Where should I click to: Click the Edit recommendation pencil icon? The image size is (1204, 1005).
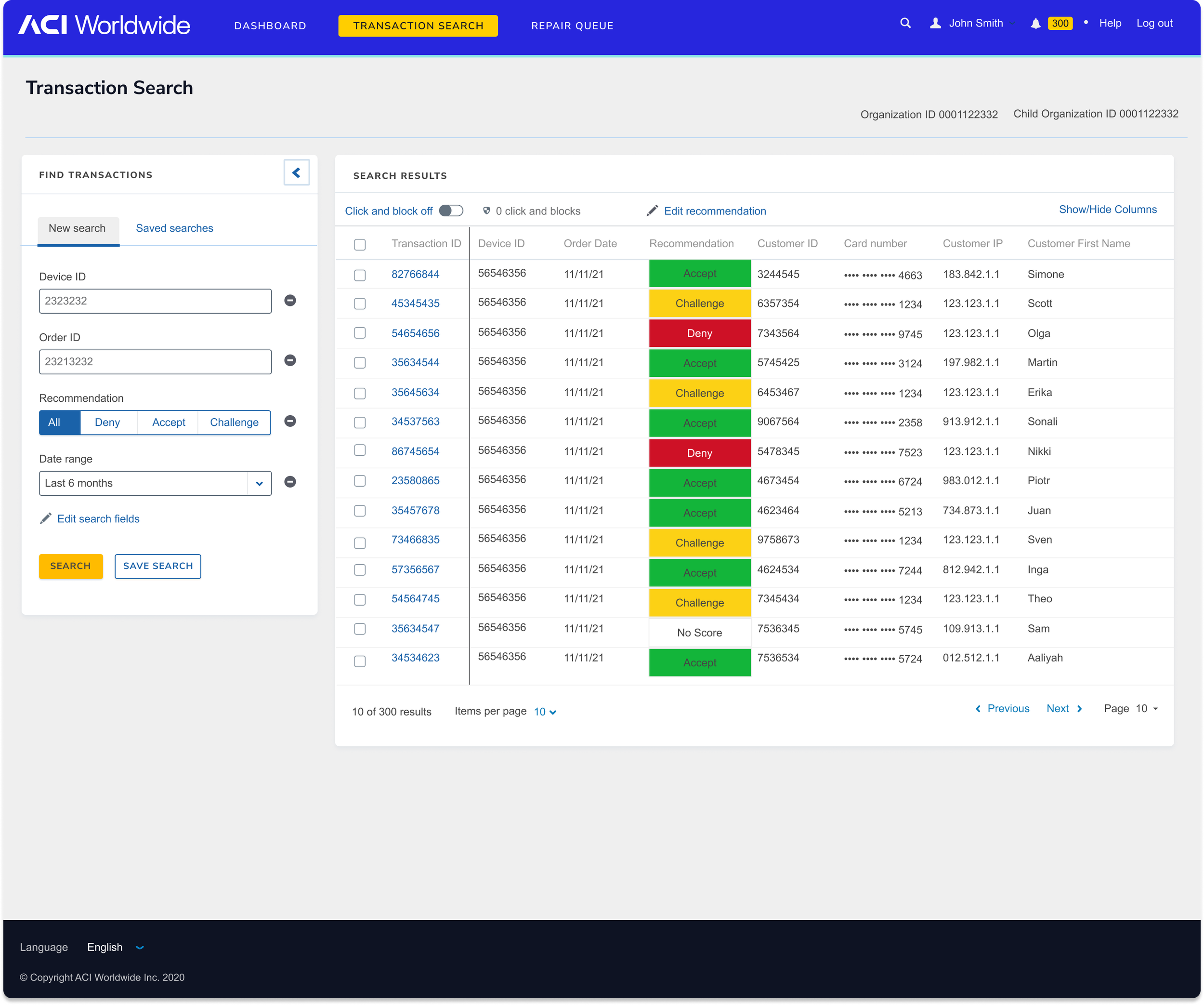pos(652,211)
